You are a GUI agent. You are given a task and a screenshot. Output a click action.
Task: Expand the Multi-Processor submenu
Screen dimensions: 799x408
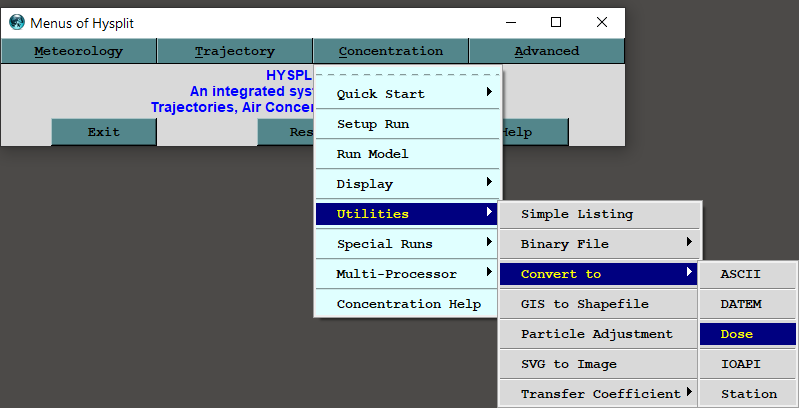408,274
